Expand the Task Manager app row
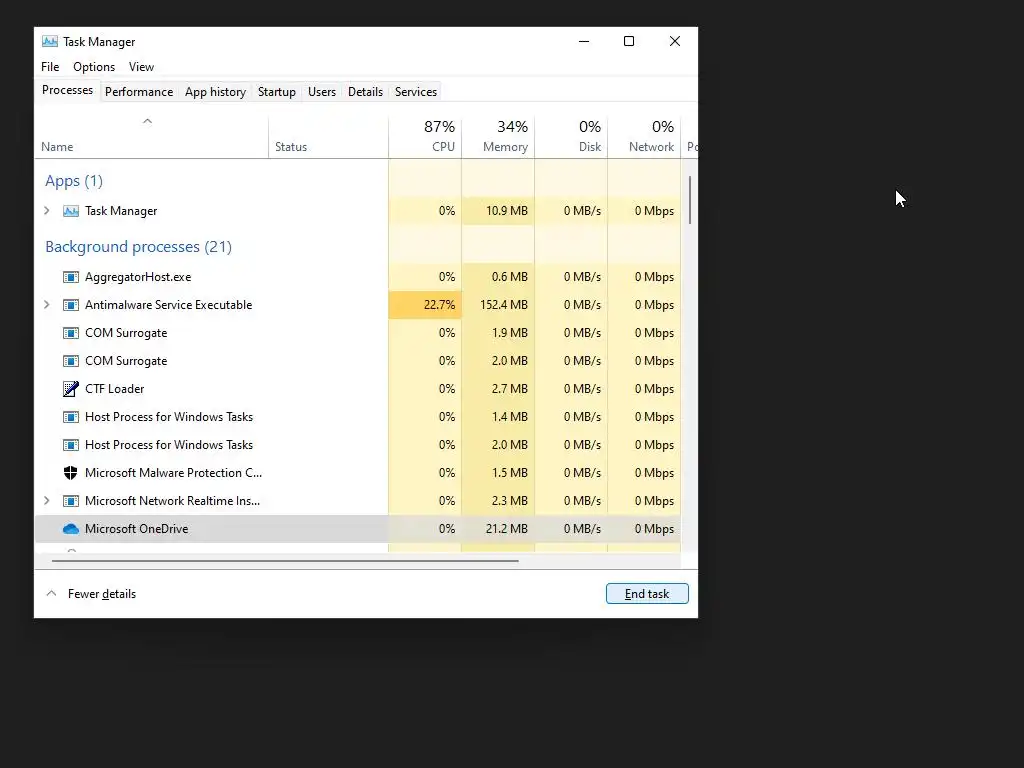The image size is (1024, 768). point(46,210)
